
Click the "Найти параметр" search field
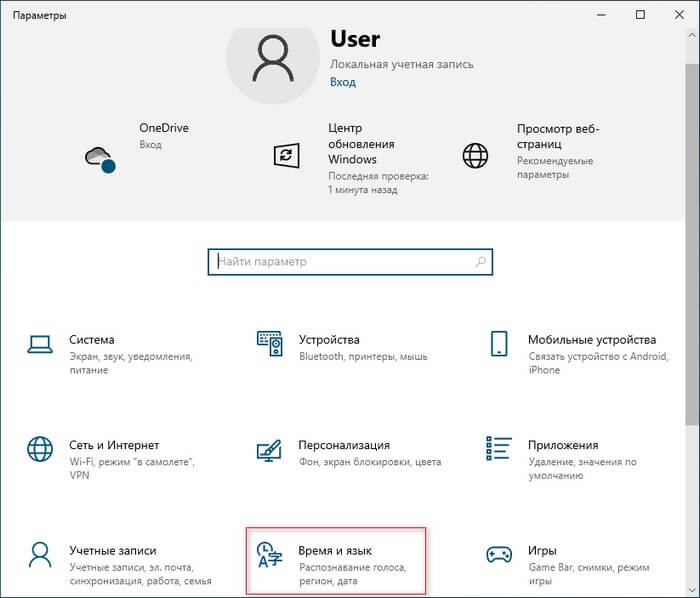[340, 262]
